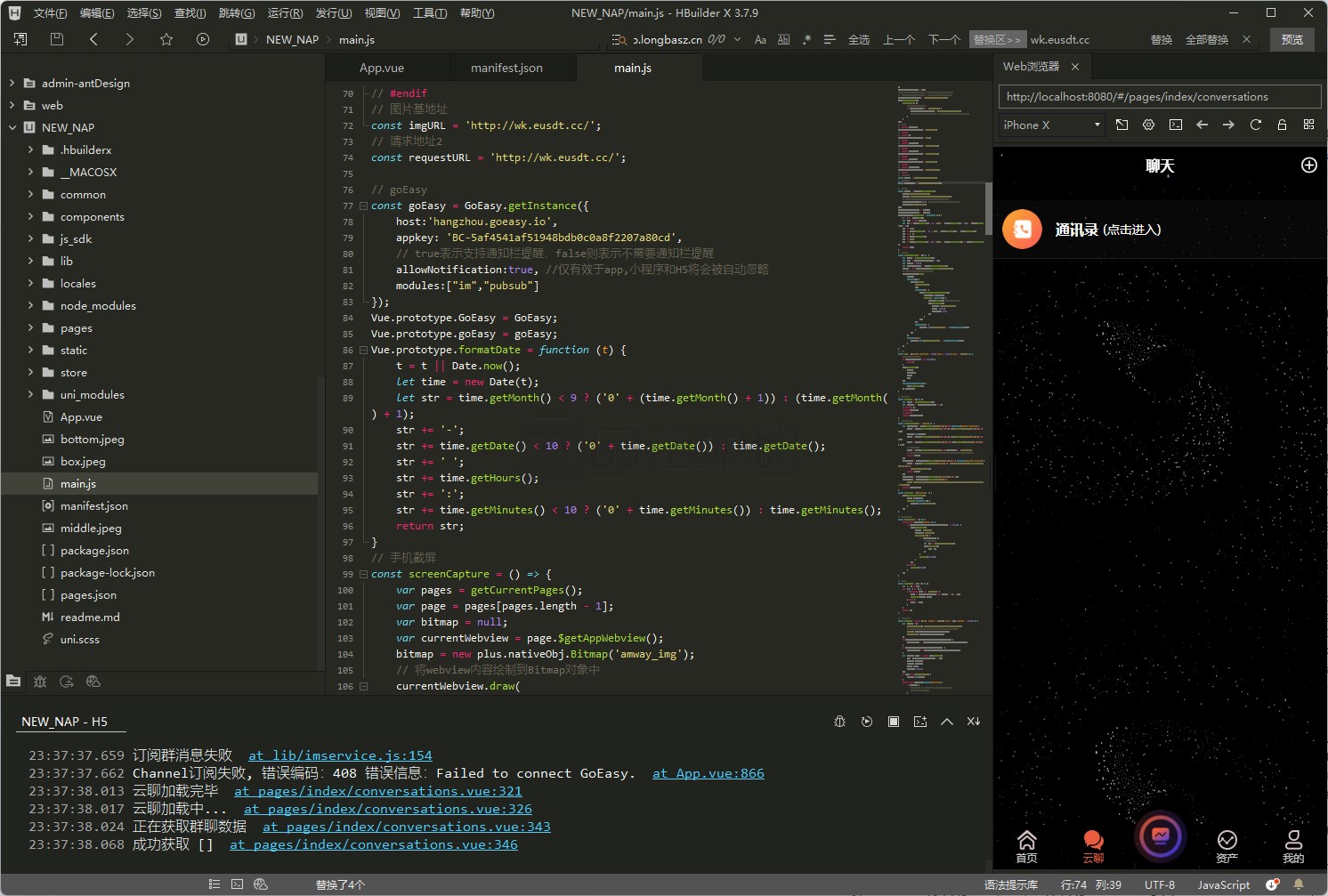This screenshot has width=1328, height=896.
Task: Toggle the lock icon in browser toolbar
Action: tap(1282, 125)
